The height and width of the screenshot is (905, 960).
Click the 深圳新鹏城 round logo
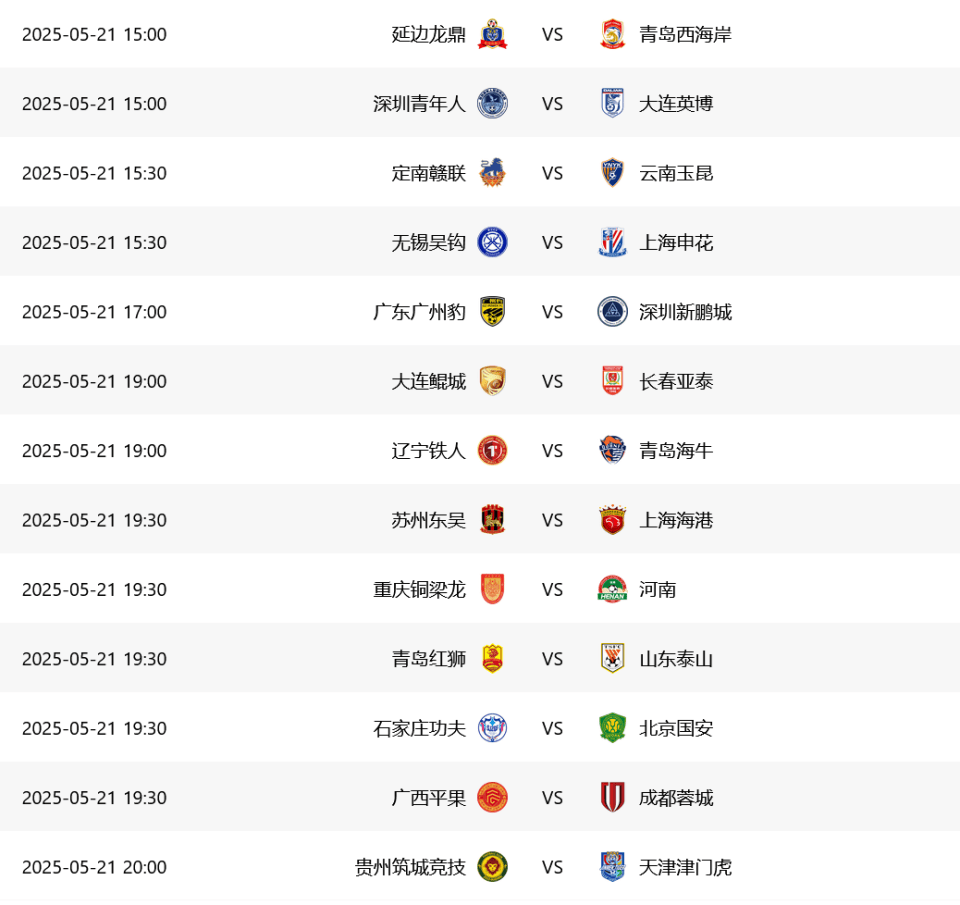612,312
